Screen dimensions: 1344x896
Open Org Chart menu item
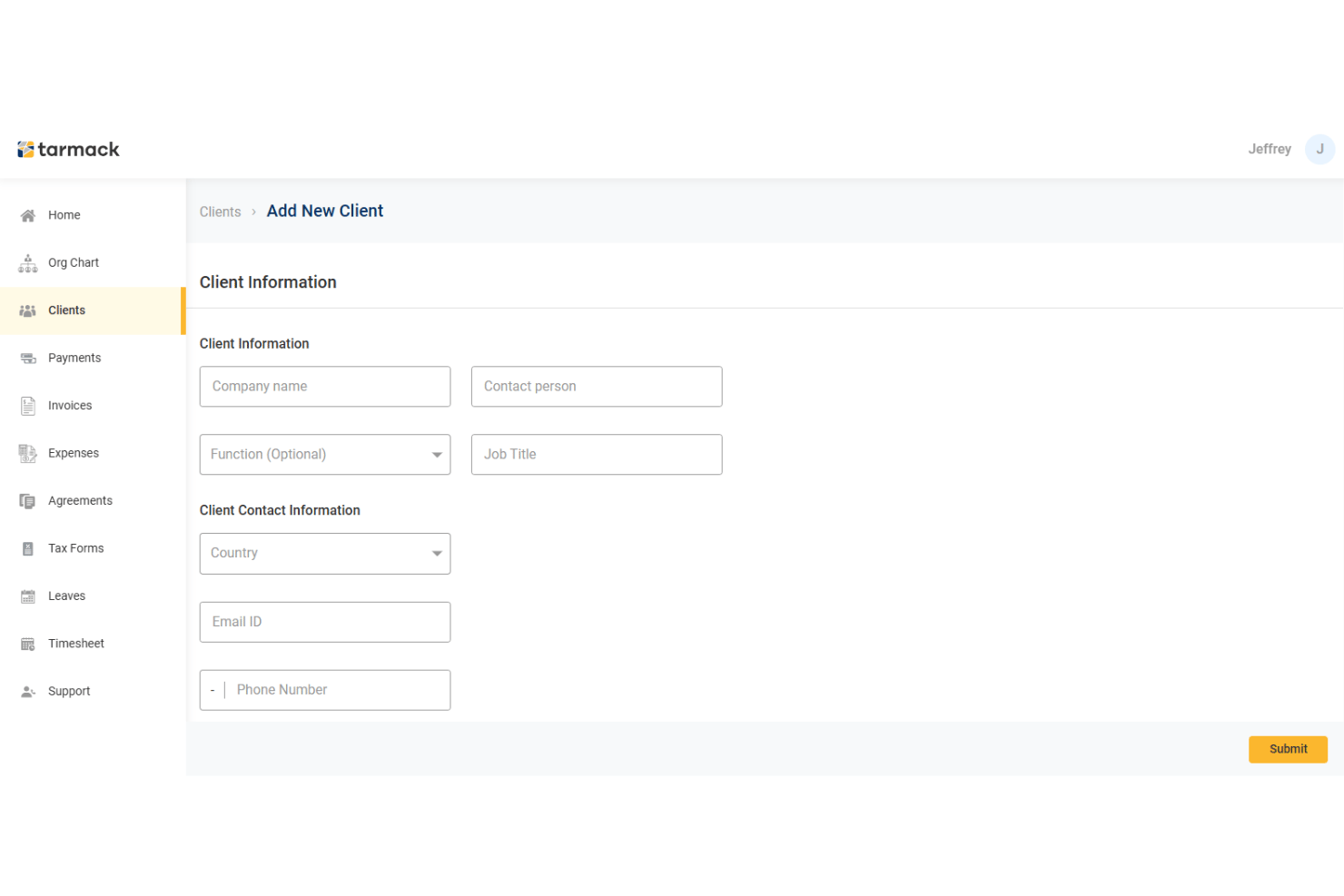point(93,262)
